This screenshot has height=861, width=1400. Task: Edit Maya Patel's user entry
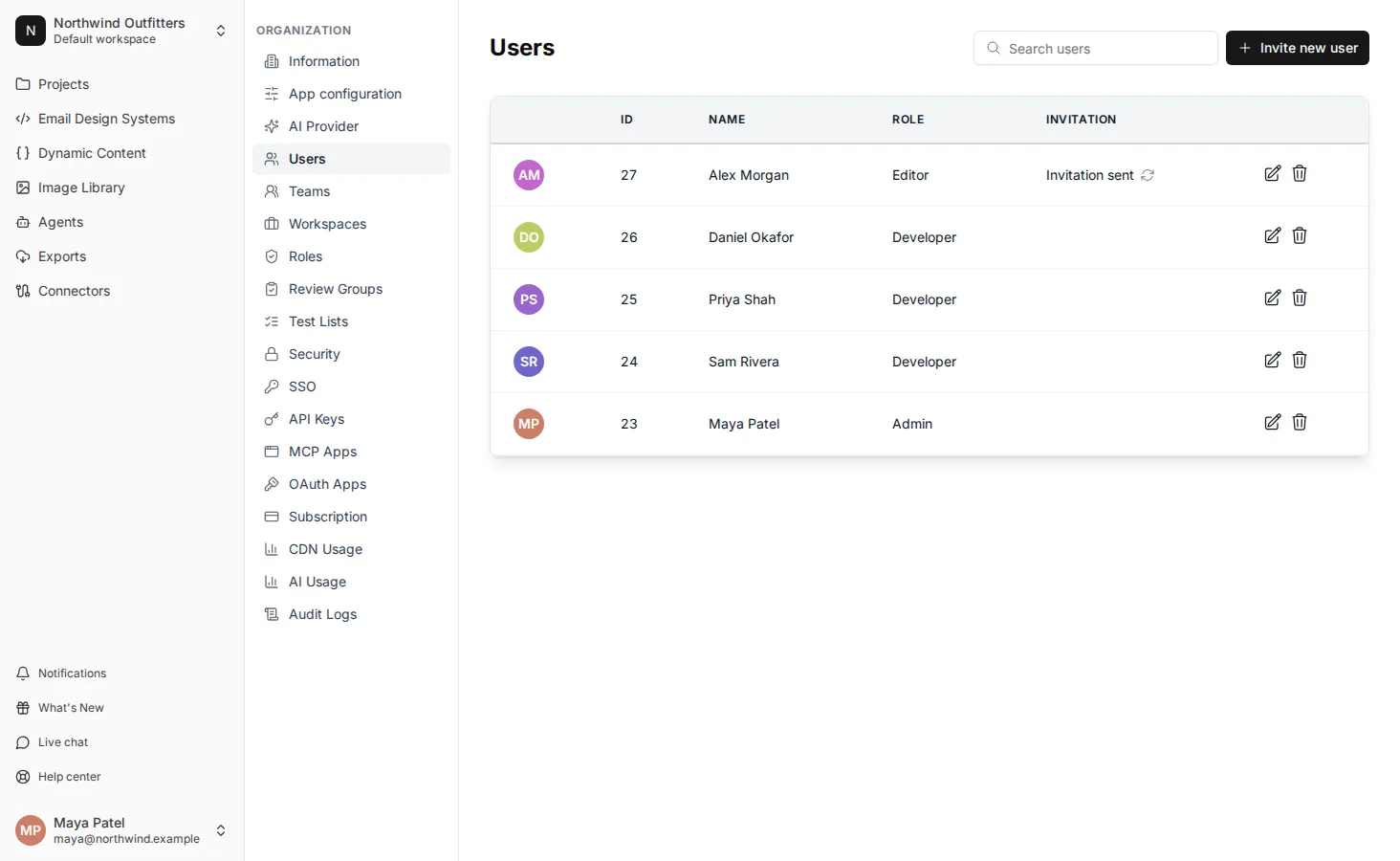click(x=1272, y=422)
